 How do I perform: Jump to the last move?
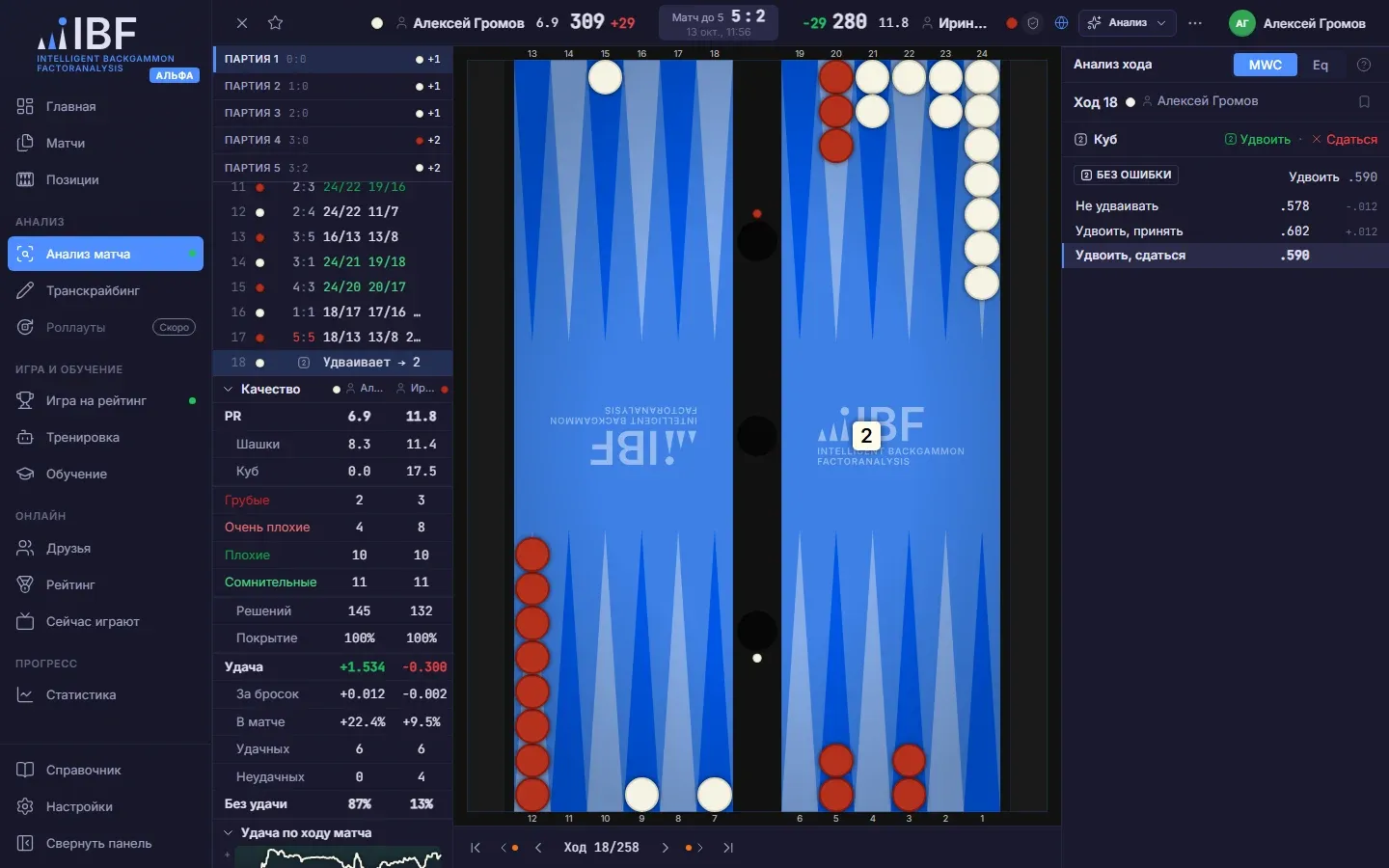pos(728,848)
